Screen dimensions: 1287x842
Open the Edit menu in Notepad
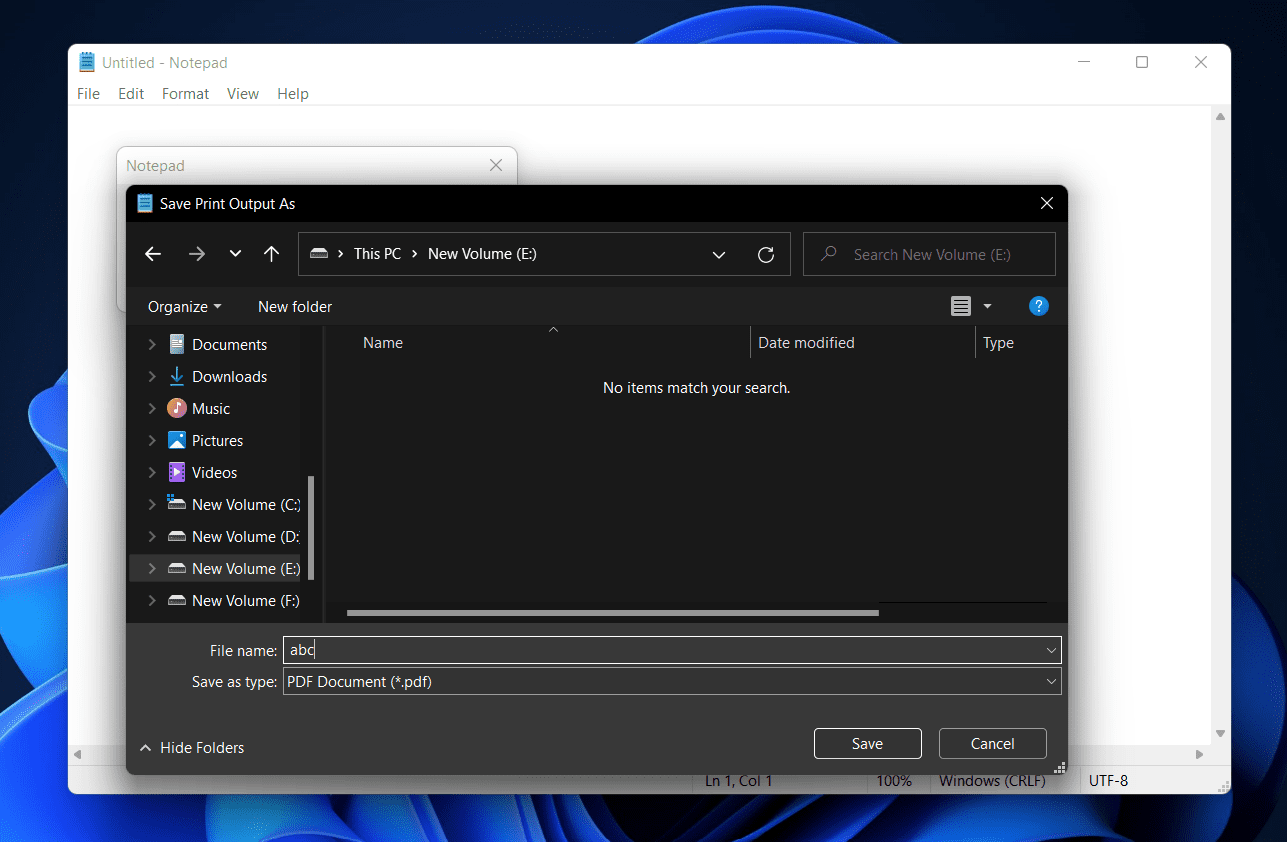(x=130, y=93)
